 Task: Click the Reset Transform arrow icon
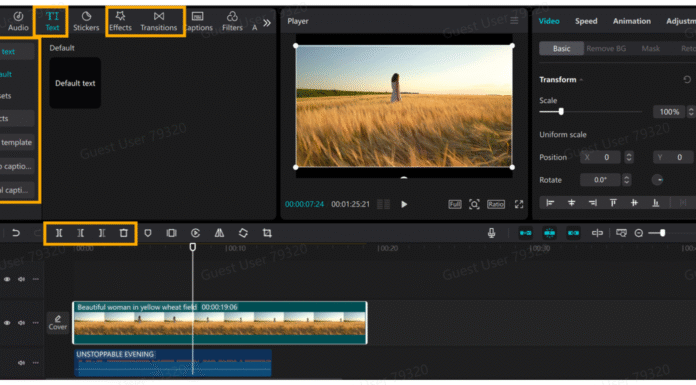[687, 79]
